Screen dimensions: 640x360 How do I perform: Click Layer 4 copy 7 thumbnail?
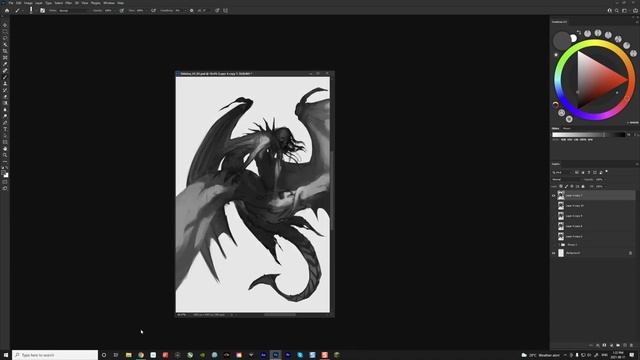tap(561, 196)
